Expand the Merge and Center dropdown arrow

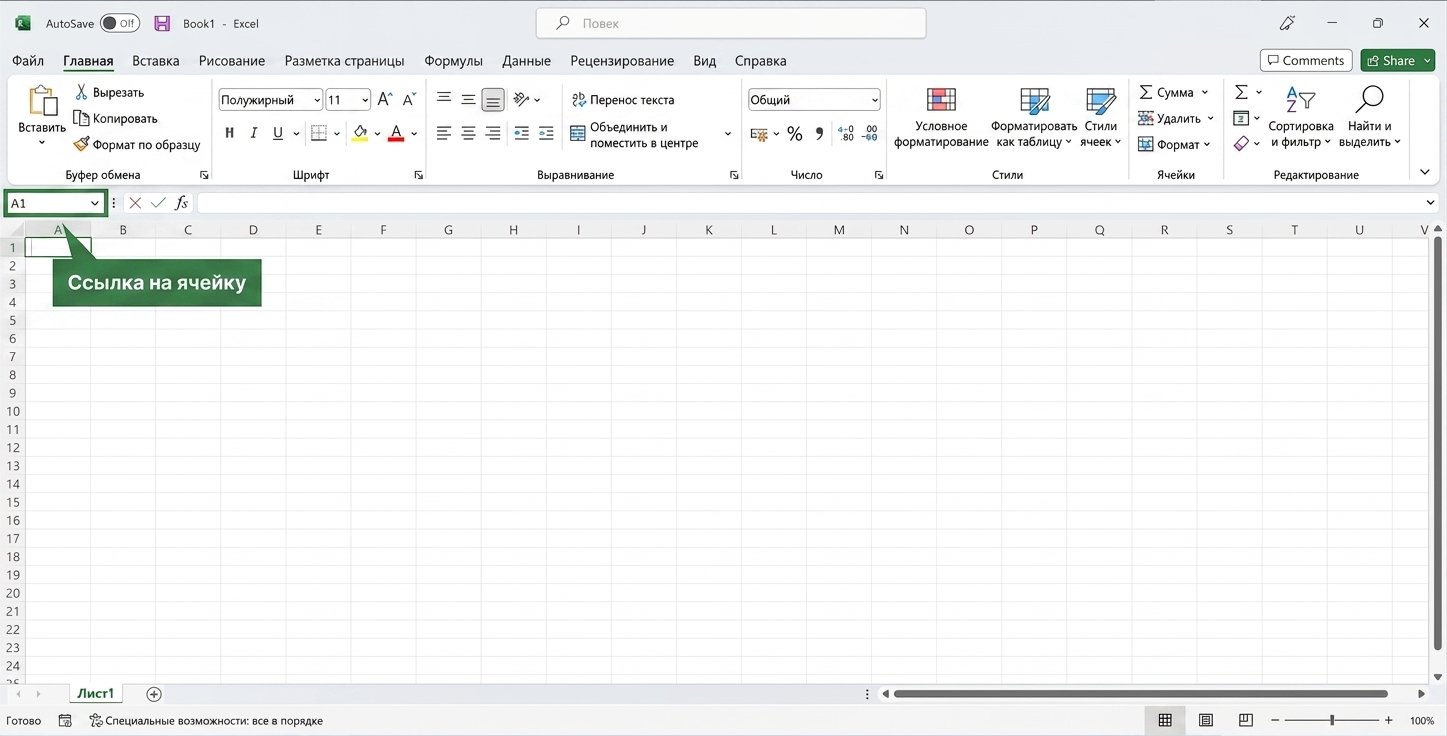(x=728, y=134)
